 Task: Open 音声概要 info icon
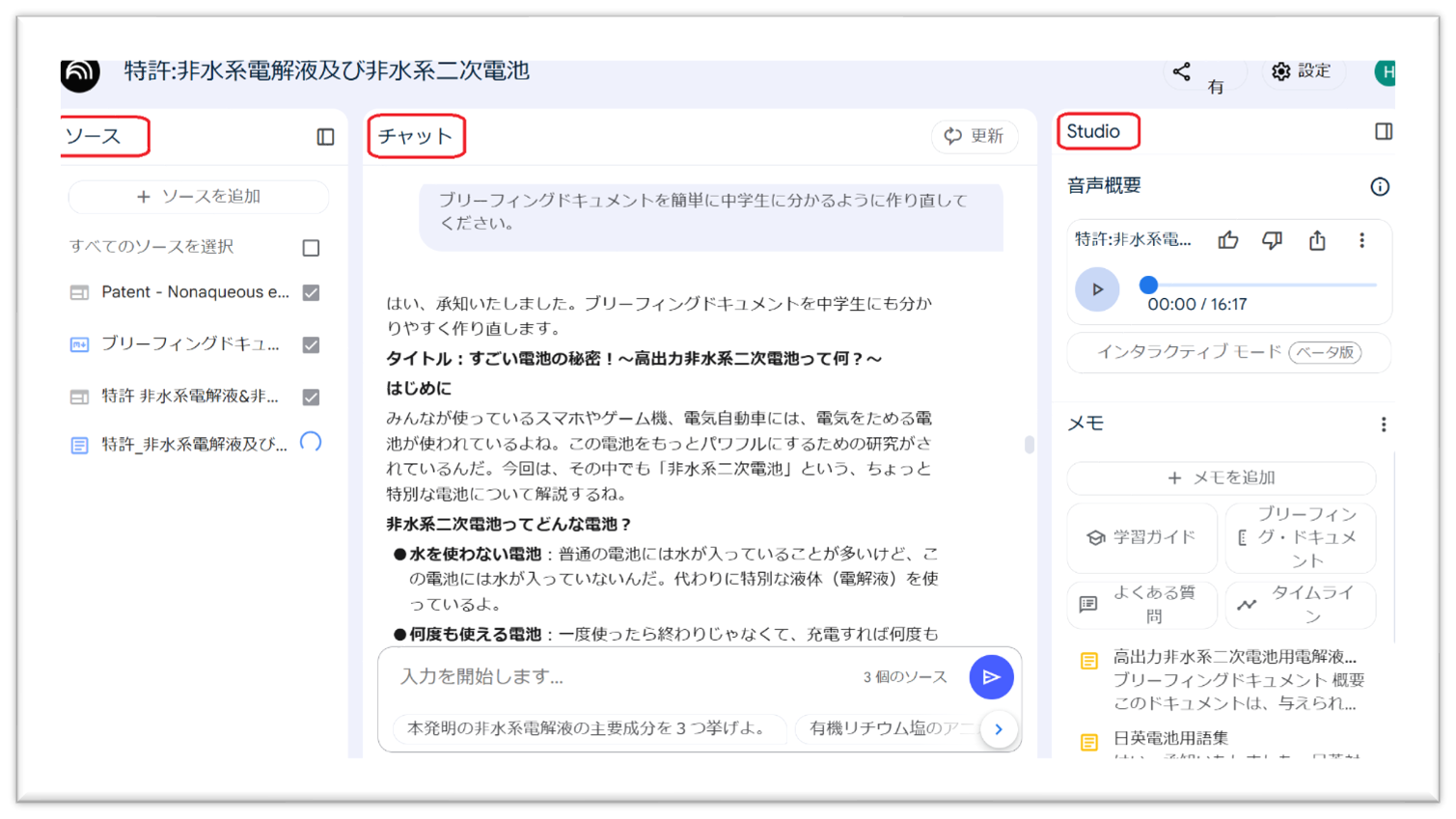coord(1380,186)
